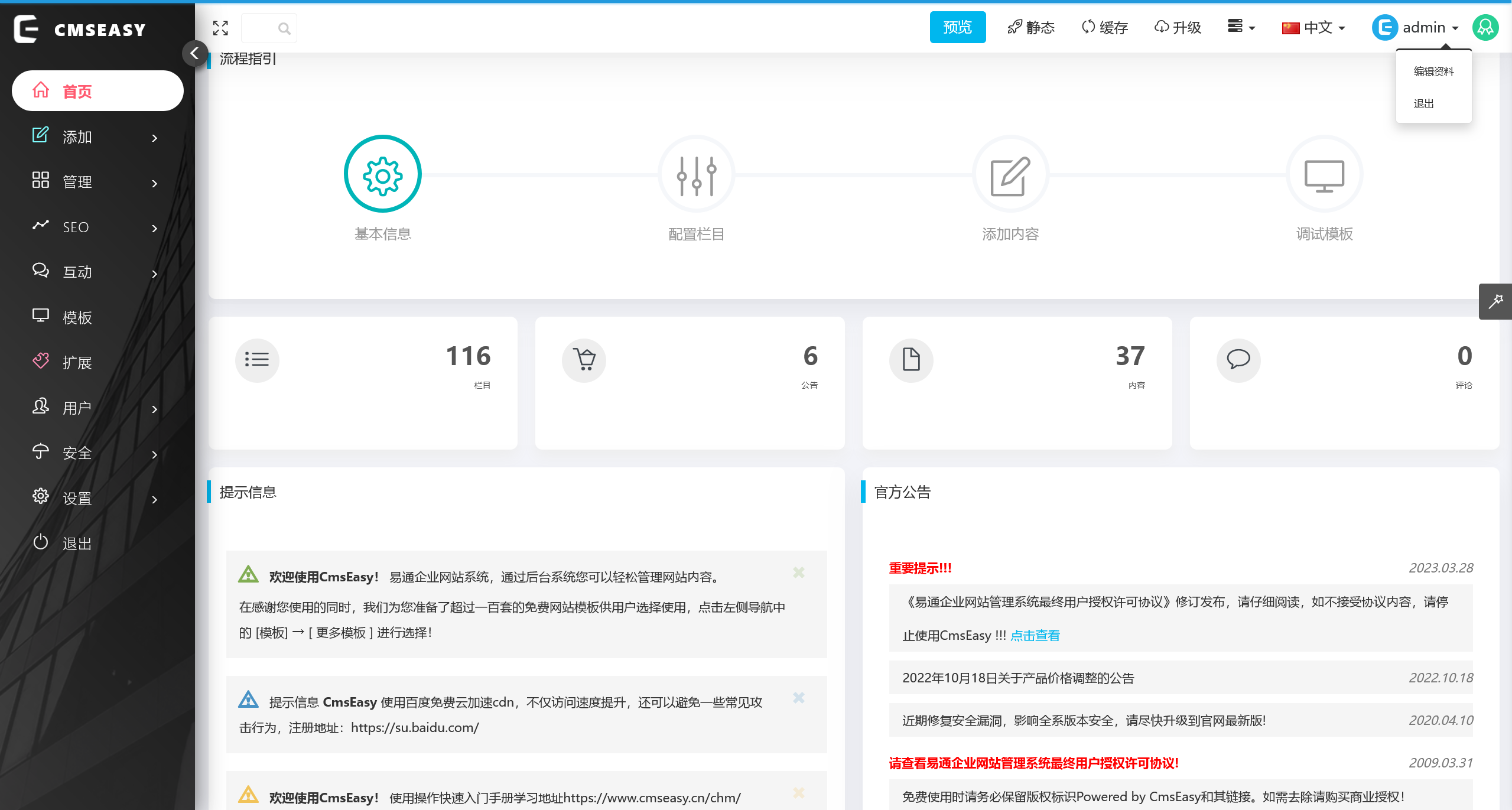The height and width of the screenshot is (810, 1512).
Task: Click the 管理 grid sidebar icon
Action: tap(41, 180)
